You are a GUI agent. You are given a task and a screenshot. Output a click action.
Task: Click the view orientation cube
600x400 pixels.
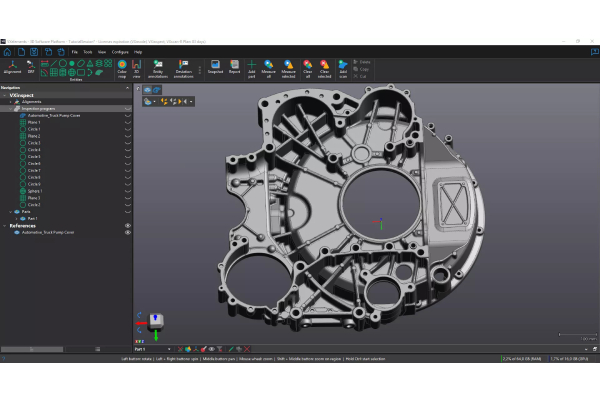click(x=156, y=321)
